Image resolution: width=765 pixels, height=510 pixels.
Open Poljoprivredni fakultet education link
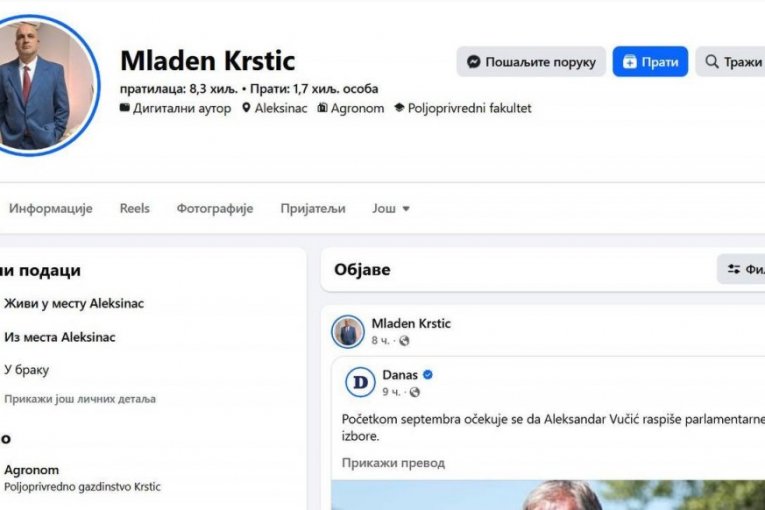point(469,108)
